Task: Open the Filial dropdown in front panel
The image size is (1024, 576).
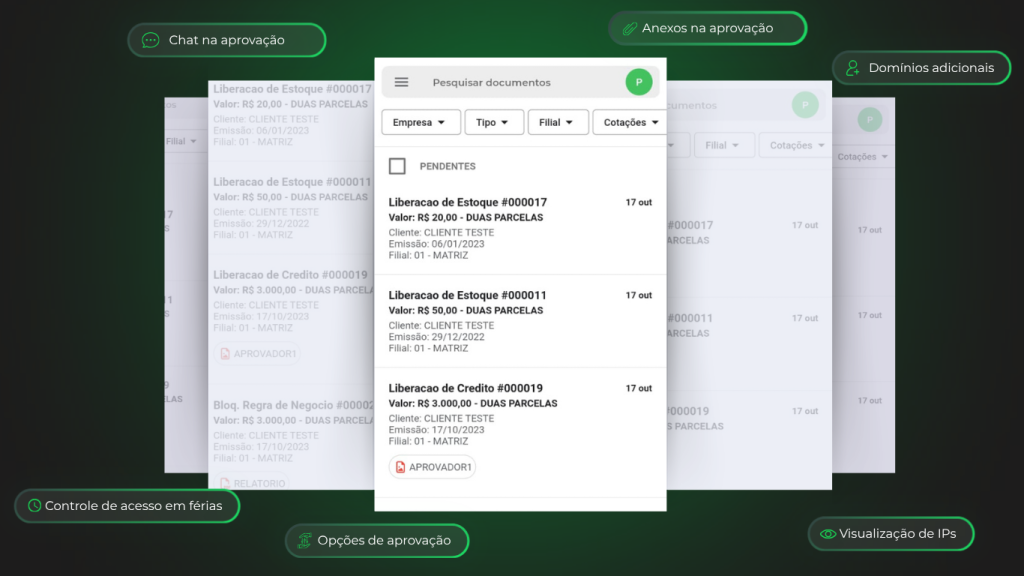Action: point(557,122)
